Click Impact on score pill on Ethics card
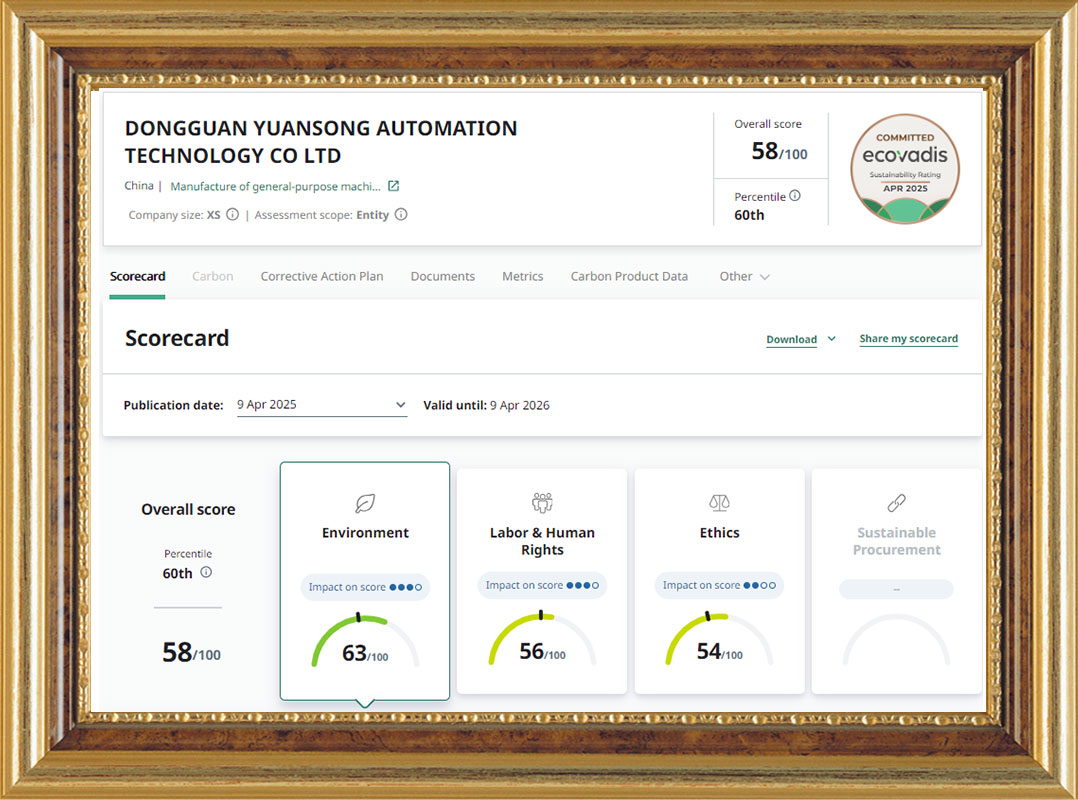This screenshot has width=1078, height=800. click(x=719, y=585)
